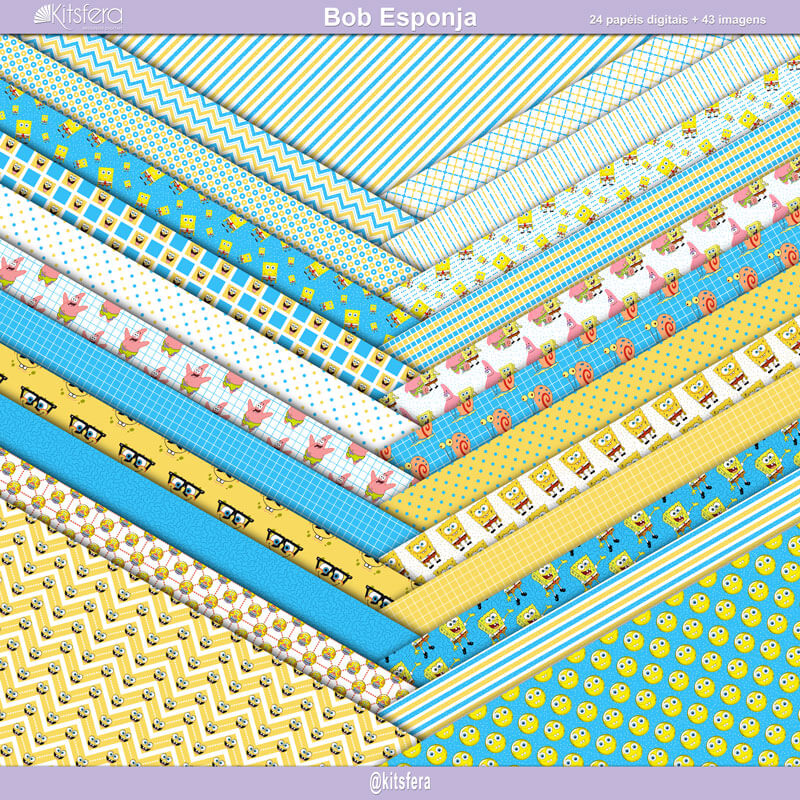The image size is (800, 800).
Task: Click the "24 papéis digitais + 43 imagens" text
Action: click(678, 20)
